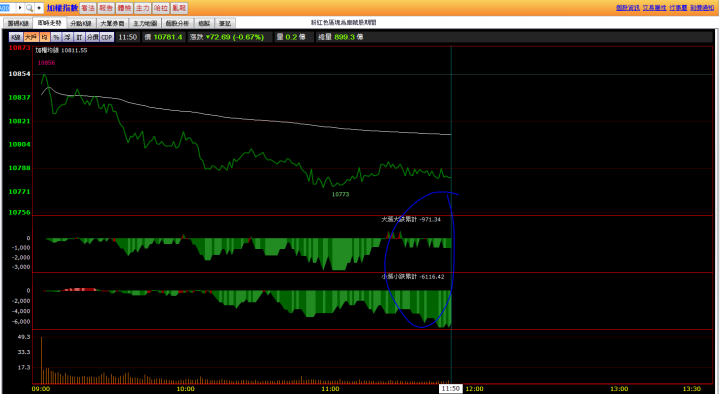Click the magnifier search icon

[x=29, y=8]
